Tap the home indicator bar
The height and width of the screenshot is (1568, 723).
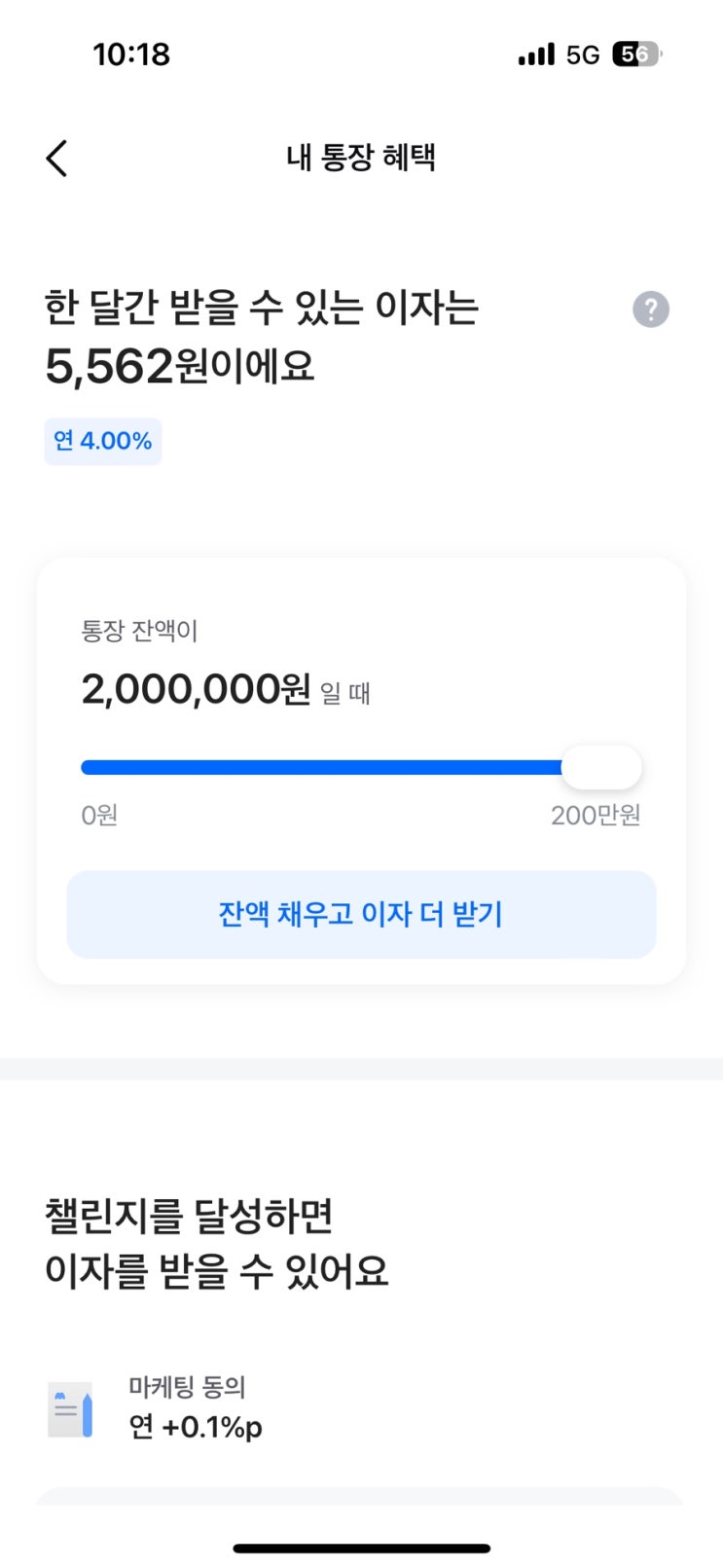[x=361, y=1548]
